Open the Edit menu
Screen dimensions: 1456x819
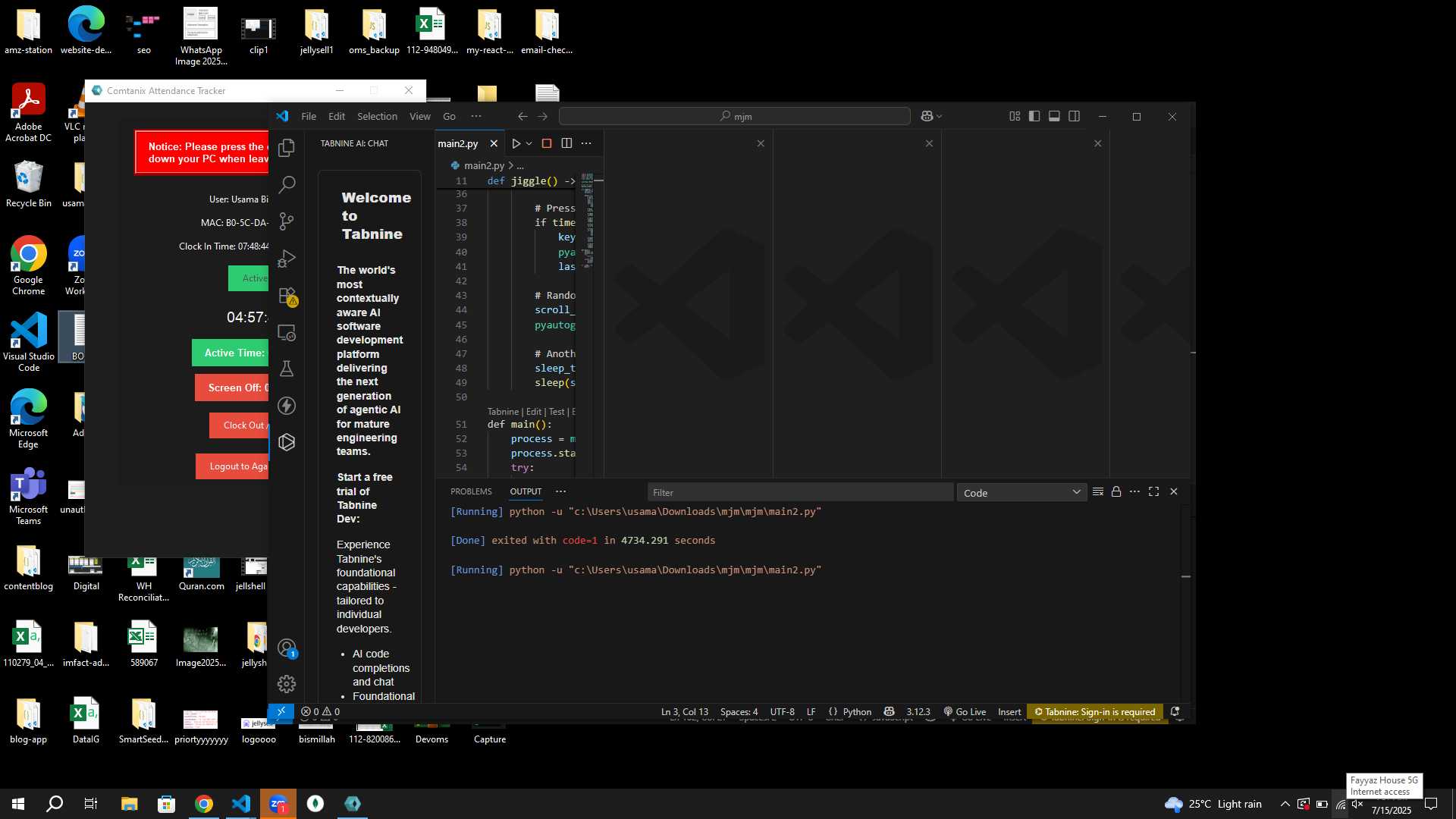pyautogui.click(x=337, y=116)
